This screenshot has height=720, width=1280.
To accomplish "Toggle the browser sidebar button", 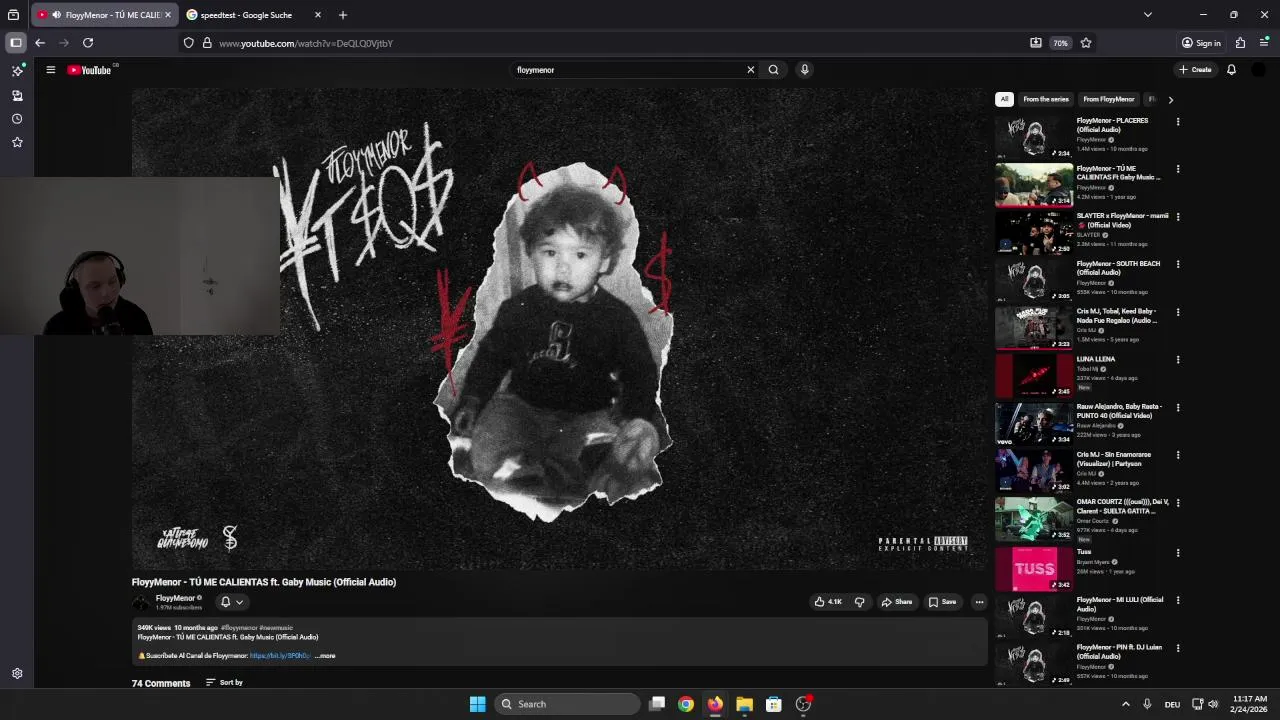I will coord(15,43).
